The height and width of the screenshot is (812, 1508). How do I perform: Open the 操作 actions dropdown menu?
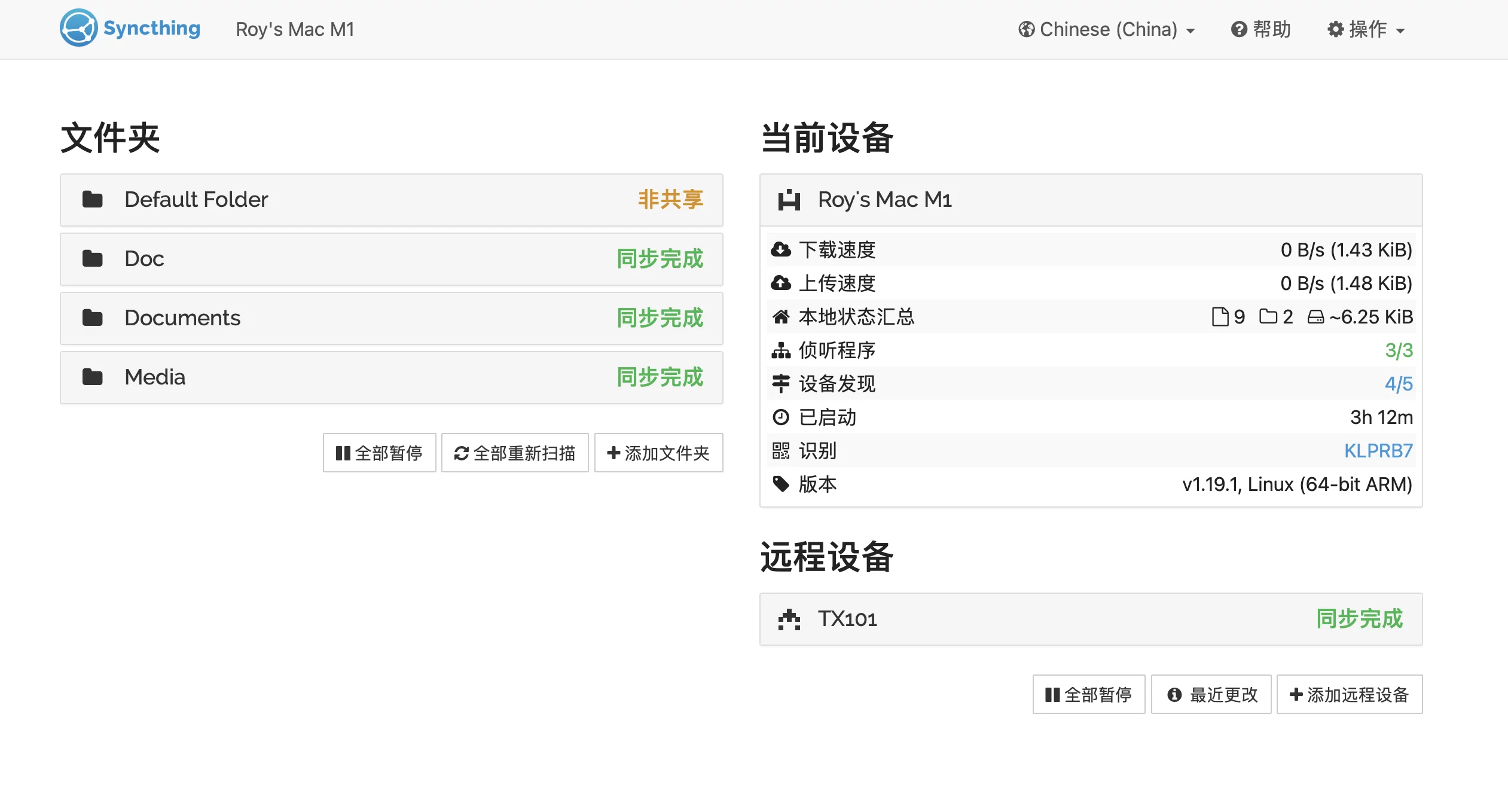[x=1366, y=29]
